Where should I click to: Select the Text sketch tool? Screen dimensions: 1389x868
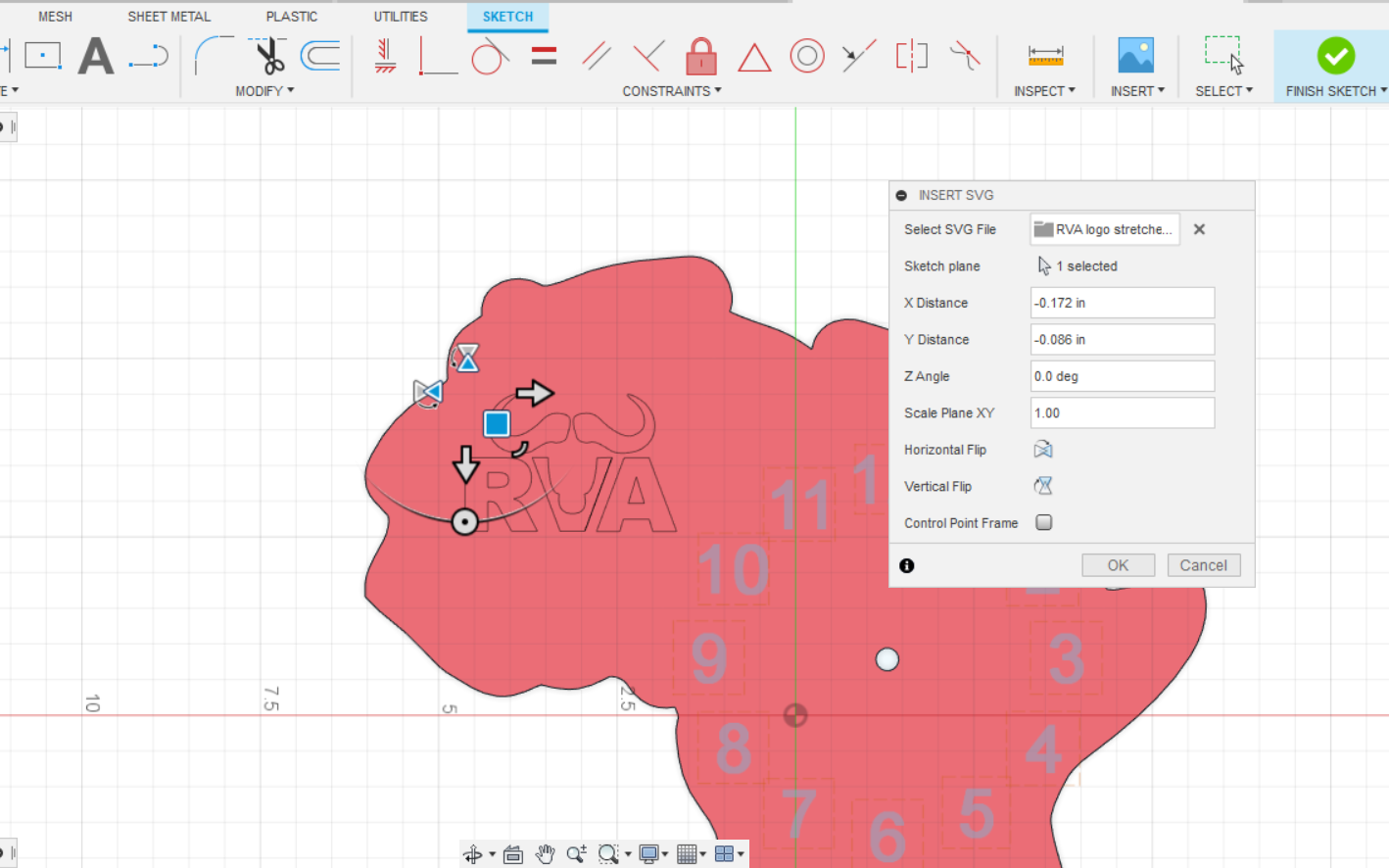click(x=96, y=56)
